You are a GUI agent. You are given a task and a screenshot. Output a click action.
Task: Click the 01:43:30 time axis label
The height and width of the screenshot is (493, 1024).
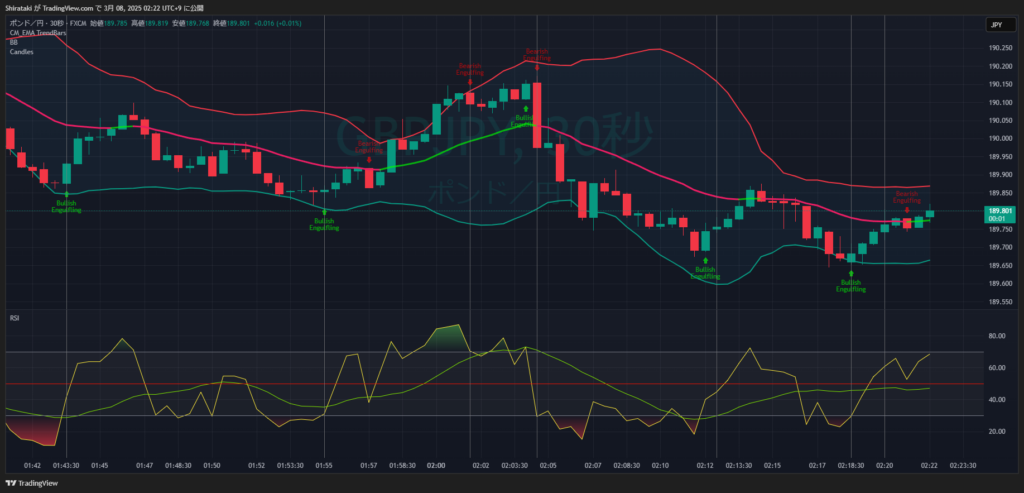66,466
